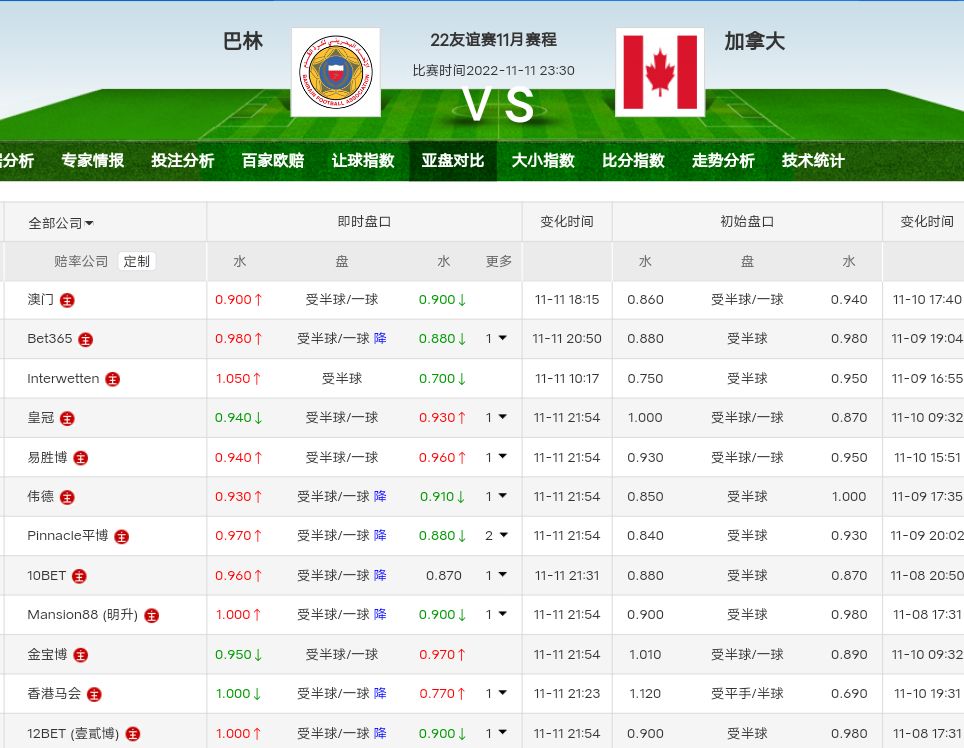Image resolution: width=964 pixels, height=748 pixels.
Task: Click the 主 icon beside 12BET (壹贰博)
Action: pyautogui.click(x=133, y=734)
